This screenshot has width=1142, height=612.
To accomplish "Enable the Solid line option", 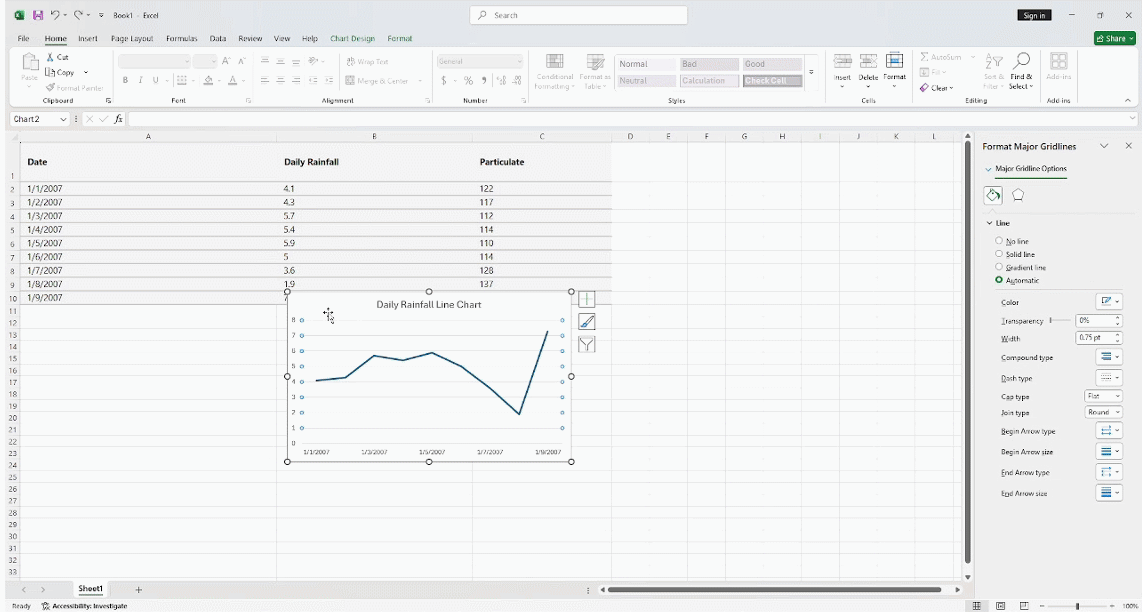I will tap(998, 253).
